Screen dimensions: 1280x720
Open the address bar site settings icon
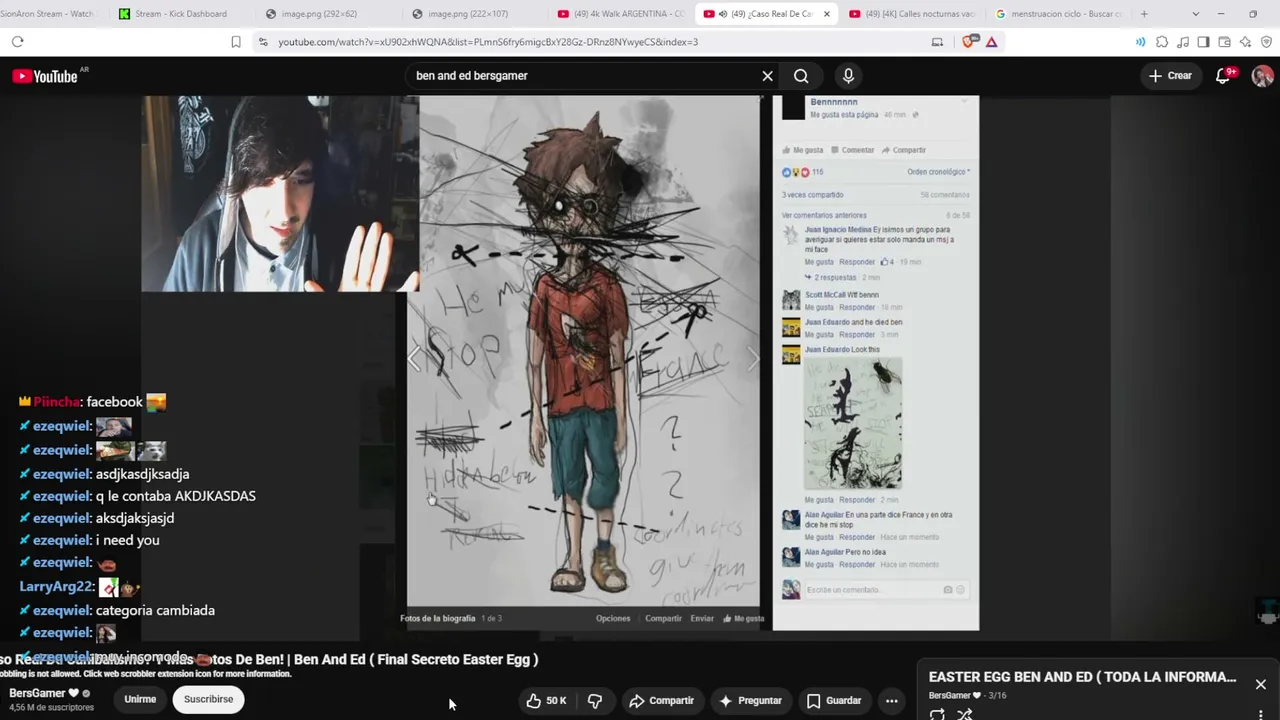point(263,42)
